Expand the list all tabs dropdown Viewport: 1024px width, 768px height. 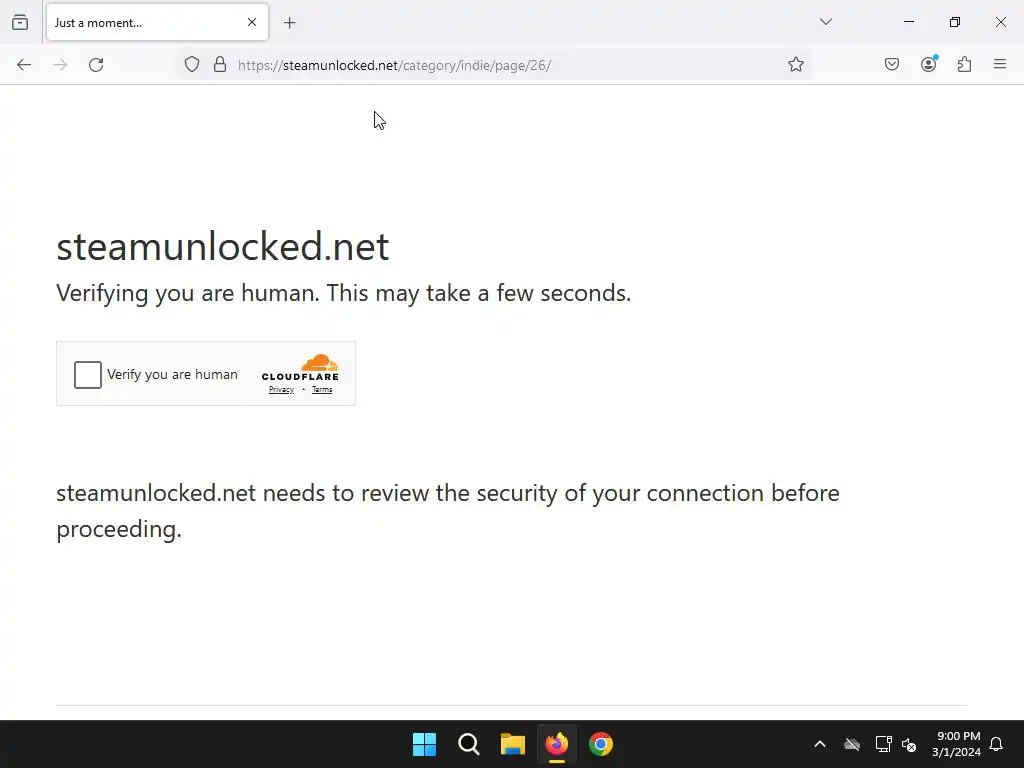(x=826, y=22)
